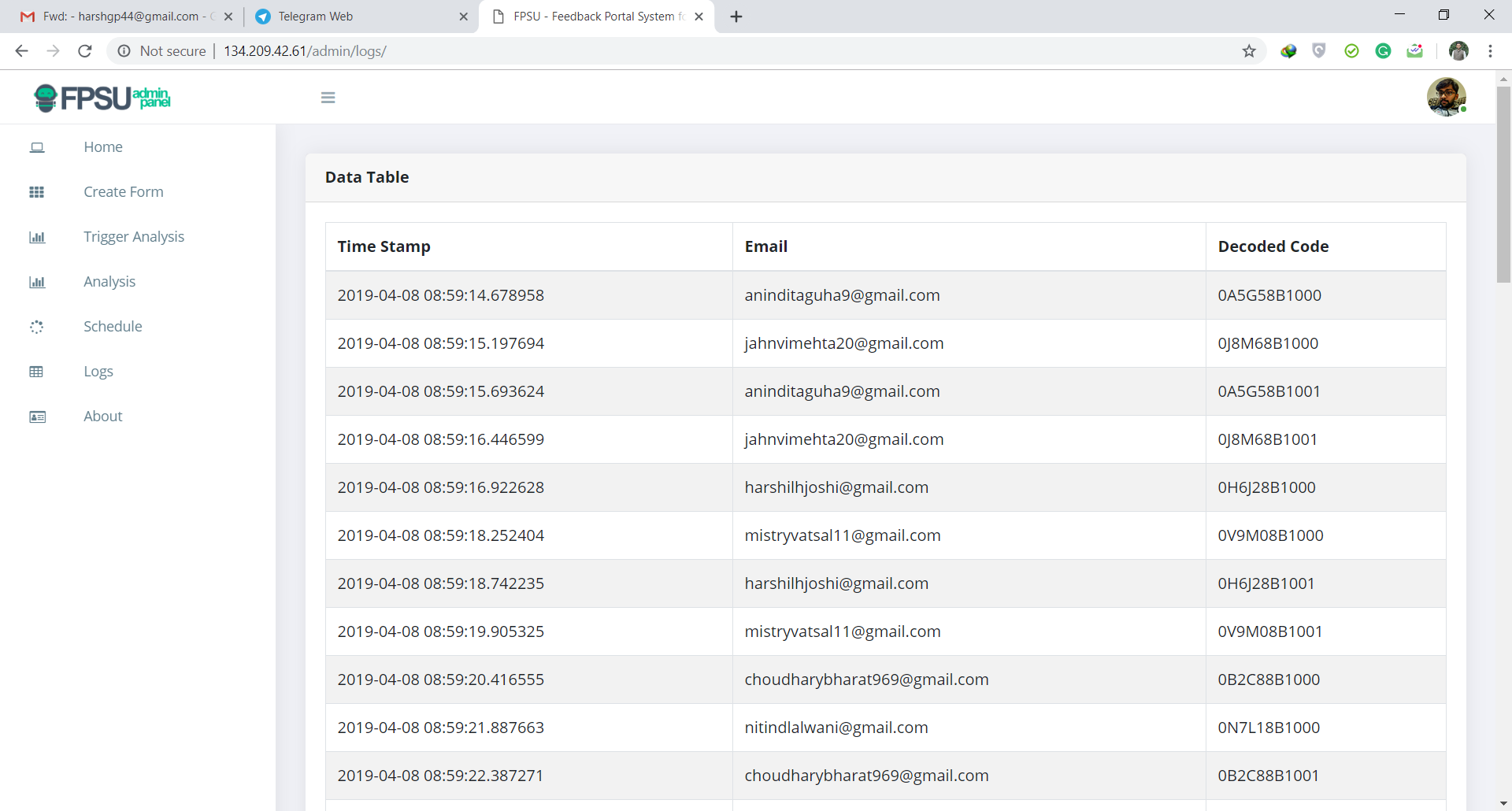Viewport: 1512px width, 811px height.
Task: Click the Schedule spinner icon
Action: click(37, 327)
